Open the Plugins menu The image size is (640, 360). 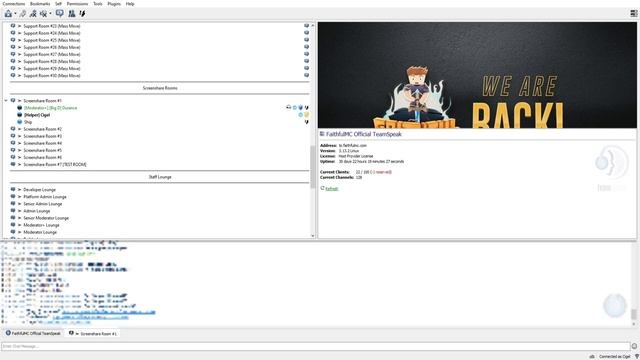(114, 4)
